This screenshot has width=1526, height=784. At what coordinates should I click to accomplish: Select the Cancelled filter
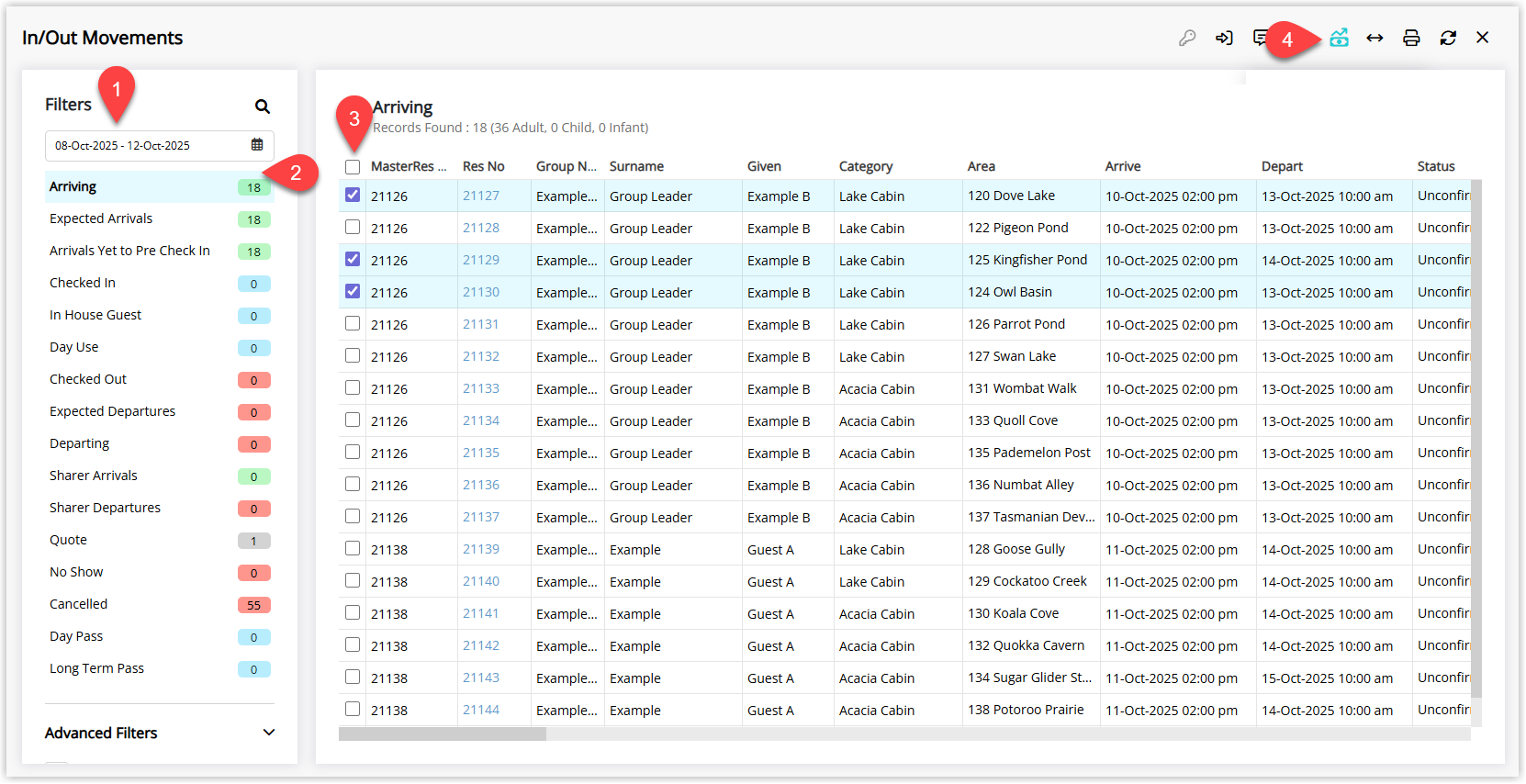pos(160,605)
